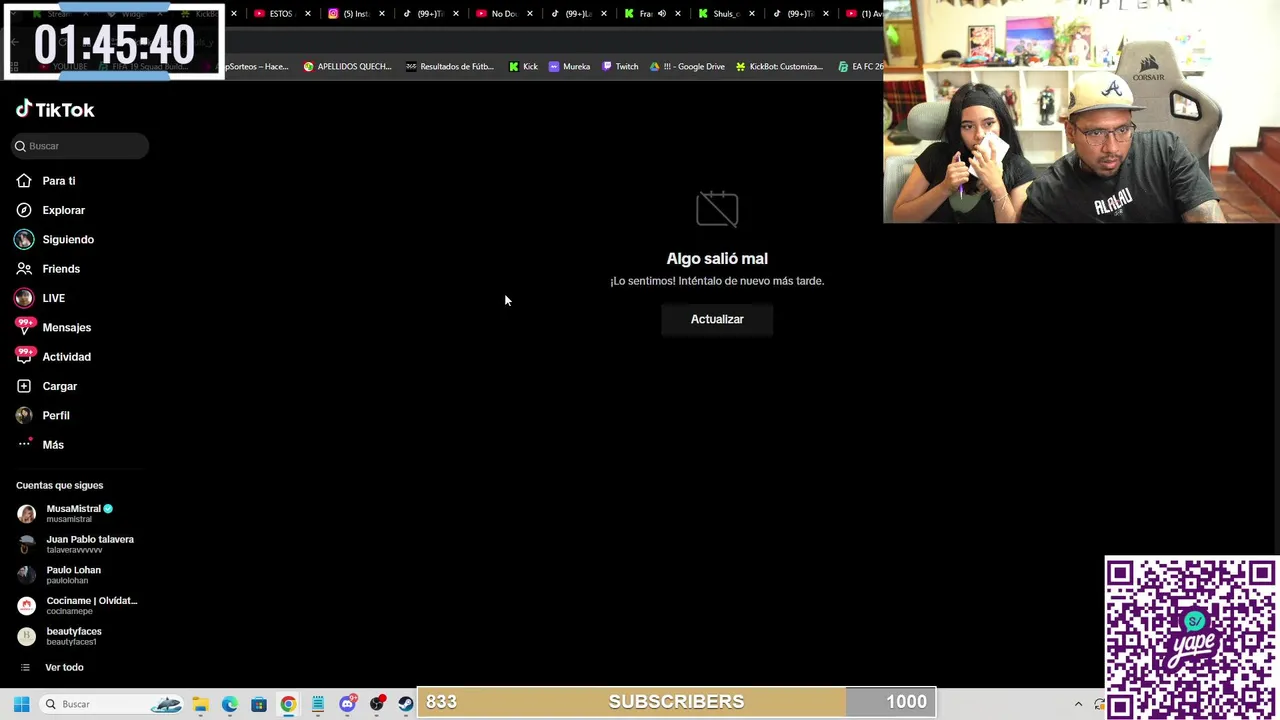Mute the Kick tab speaker icon
The height and width of the screenshot is (720, 1280).
(x=661, y=14)
